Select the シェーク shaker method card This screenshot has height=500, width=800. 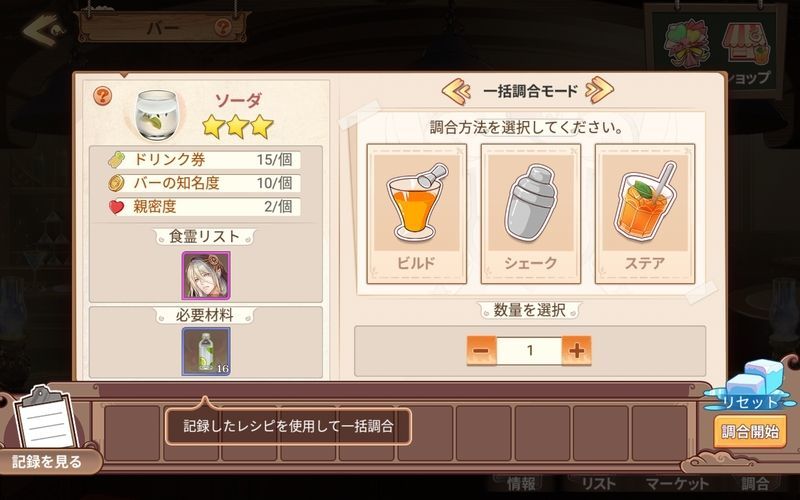tap(531, 214)
